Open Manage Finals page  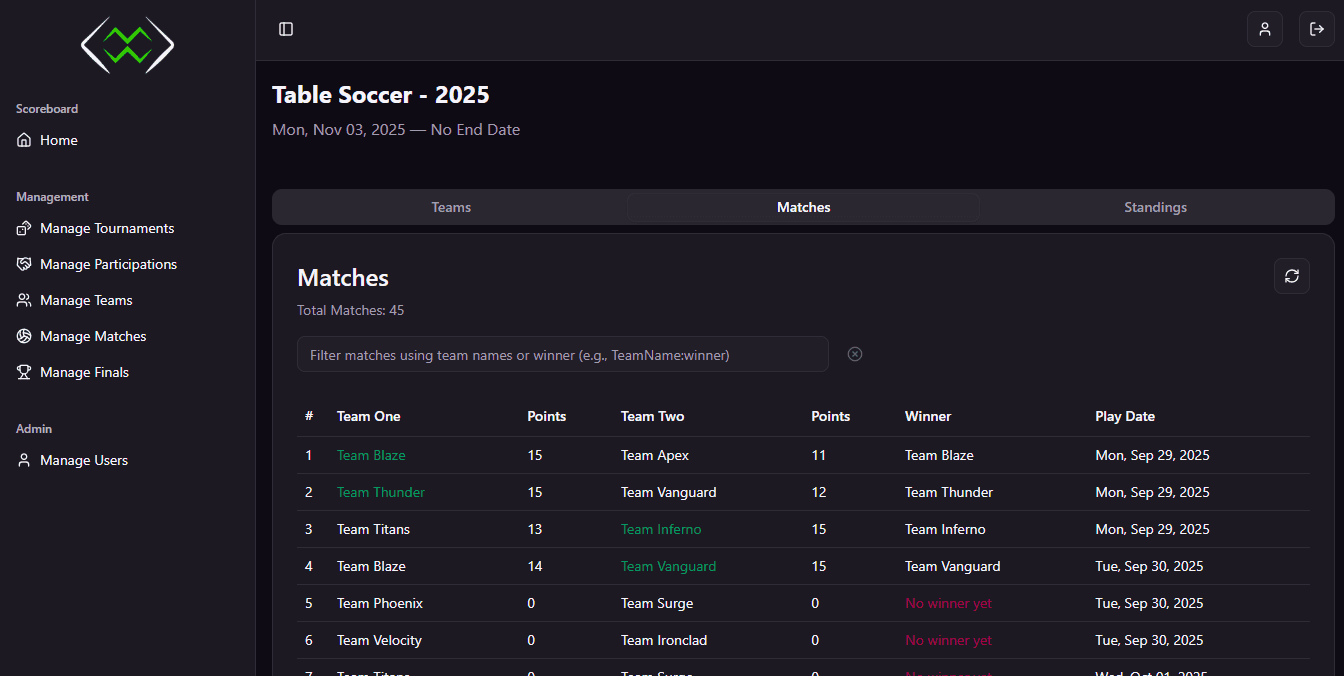tap(84, 372)
